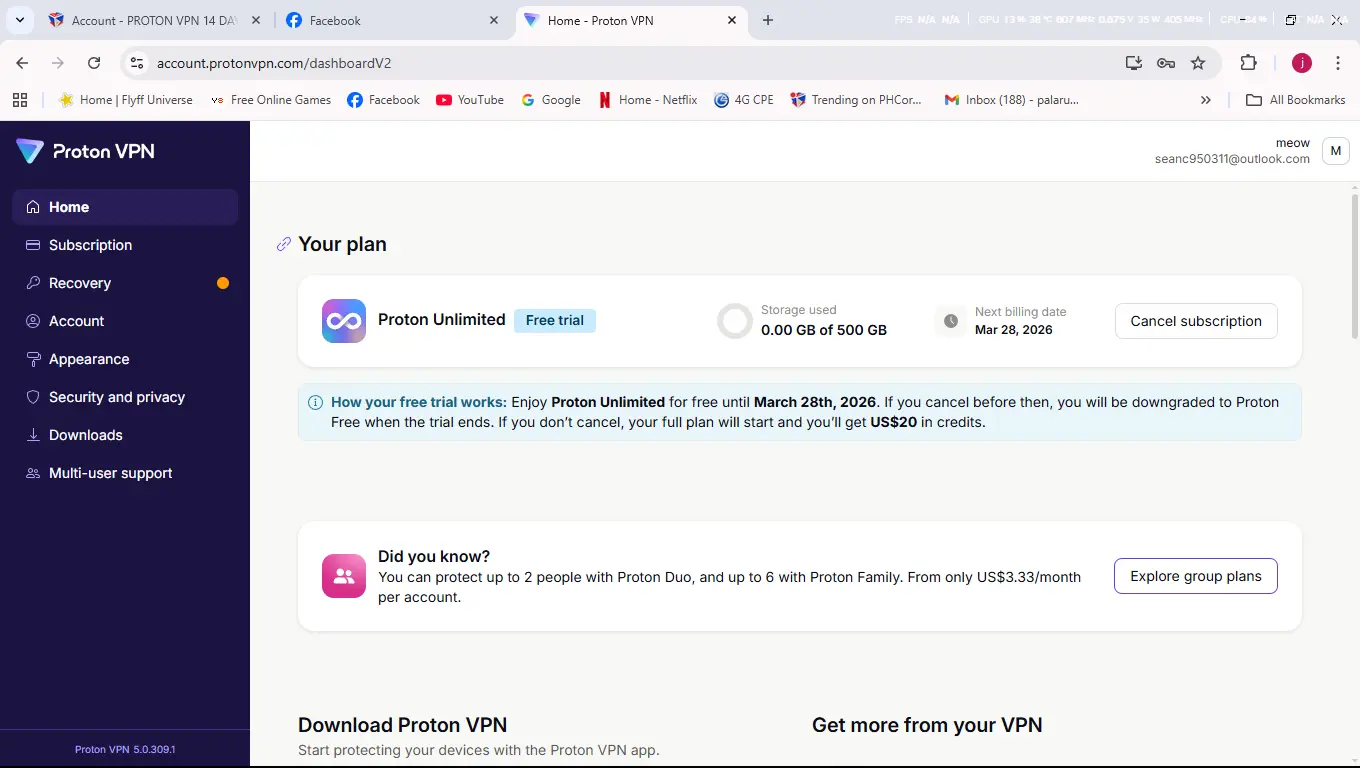Click the Get more from your VPN heading
The height and width of the screenshot is (768, 1360).
(927, 725)
